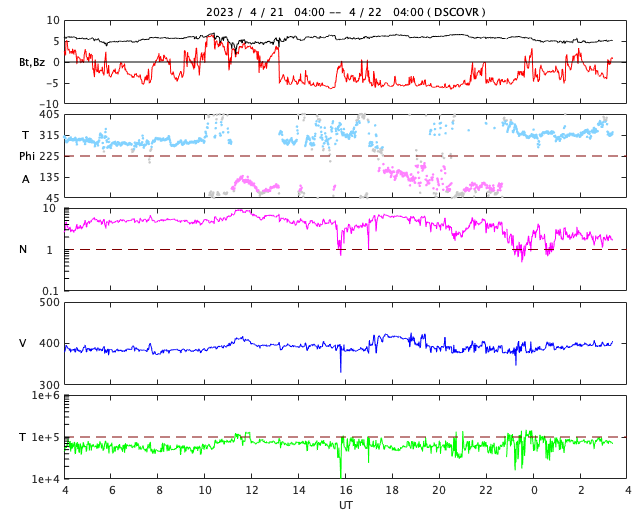Click the '400' velocity tick label

[x=49, y=343]
